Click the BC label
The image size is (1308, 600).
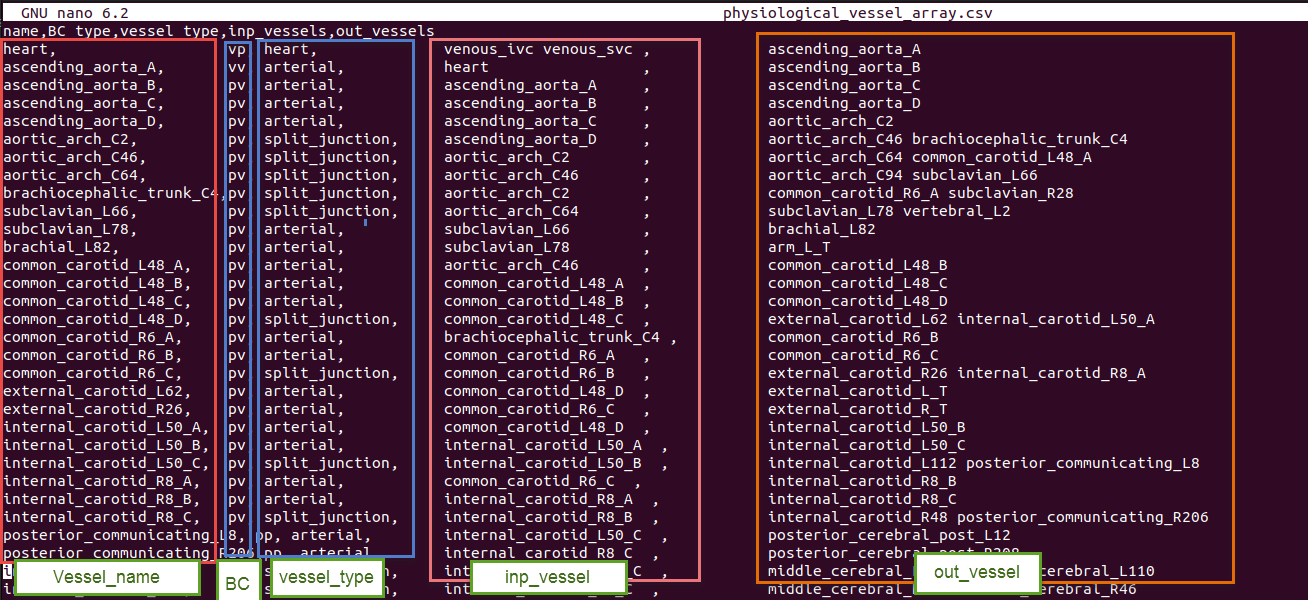pyautogui.click(x=238, y=582)
